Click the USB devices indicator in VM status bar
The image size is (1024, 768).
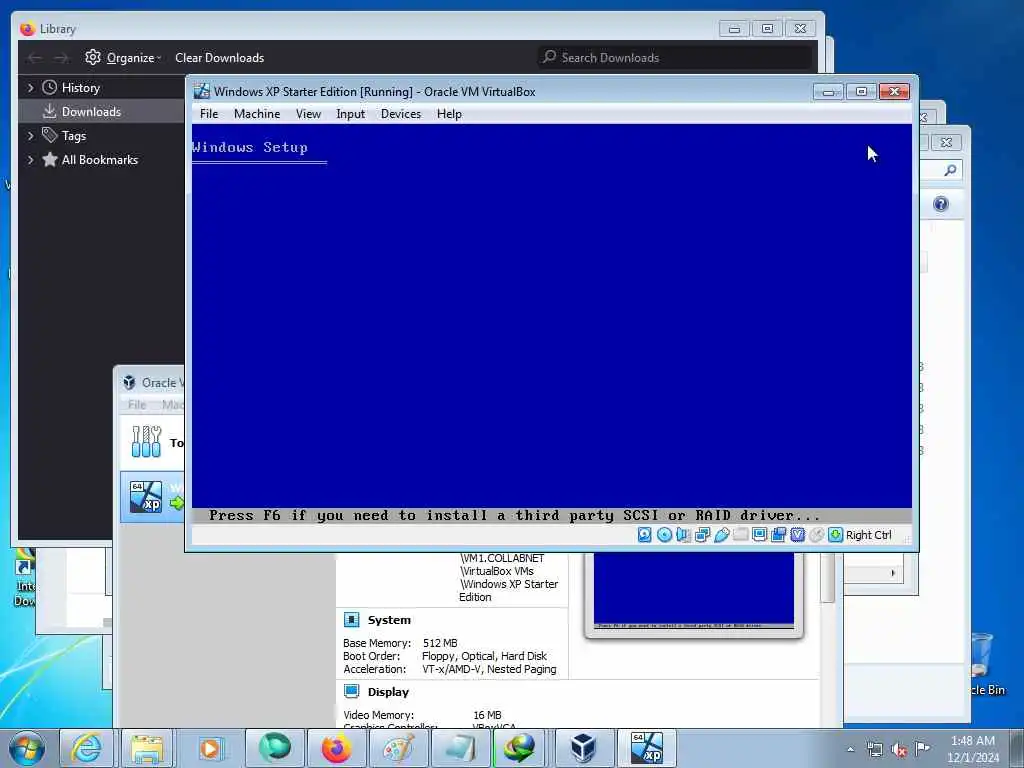[x=722, y=535]
